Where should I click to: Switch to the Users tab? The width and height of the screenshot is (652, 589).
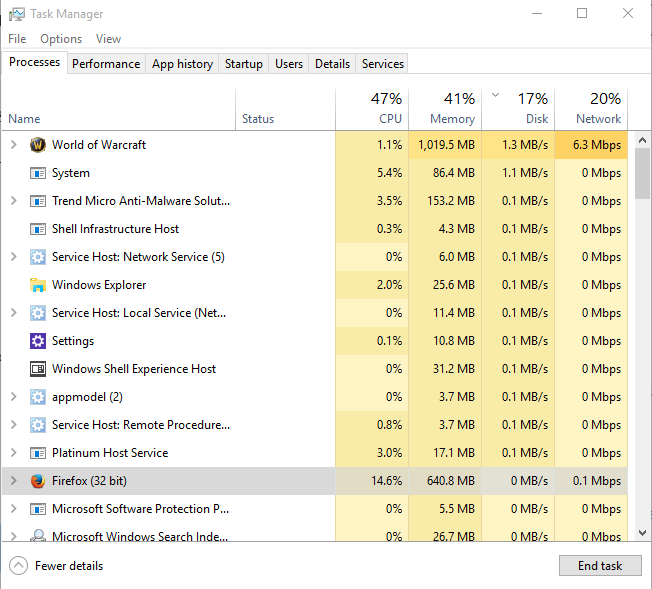pyautogui.click(x=289, y=64)
